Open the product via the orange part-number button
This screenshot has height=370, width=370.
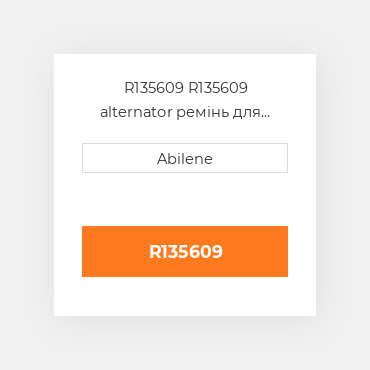[185, 251]
